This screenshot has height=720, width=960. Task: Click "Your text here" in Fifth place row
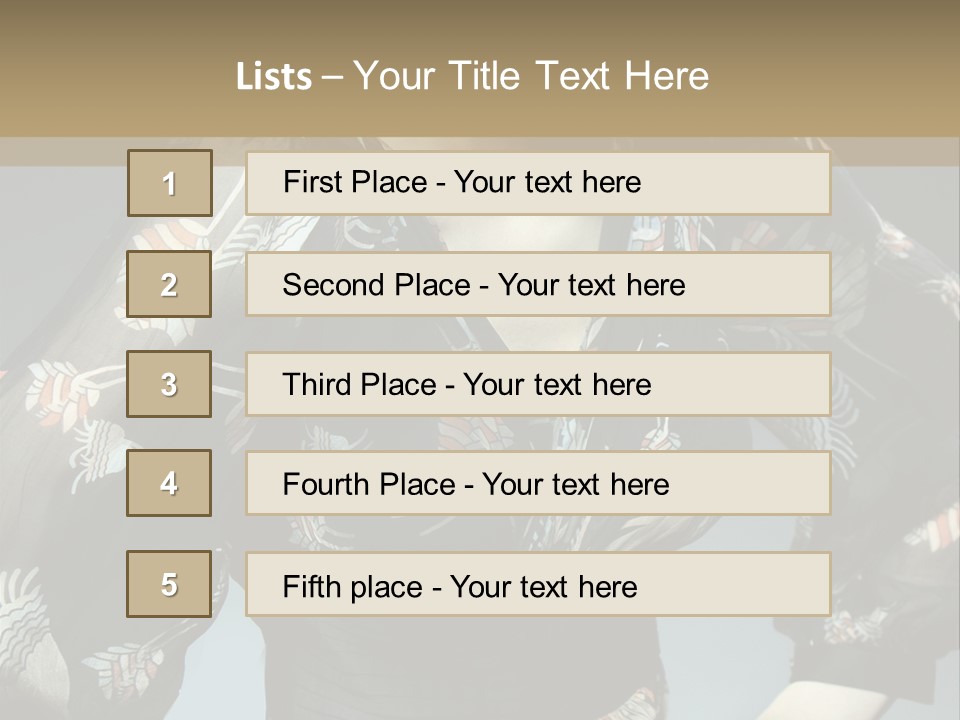coord(543,586)
